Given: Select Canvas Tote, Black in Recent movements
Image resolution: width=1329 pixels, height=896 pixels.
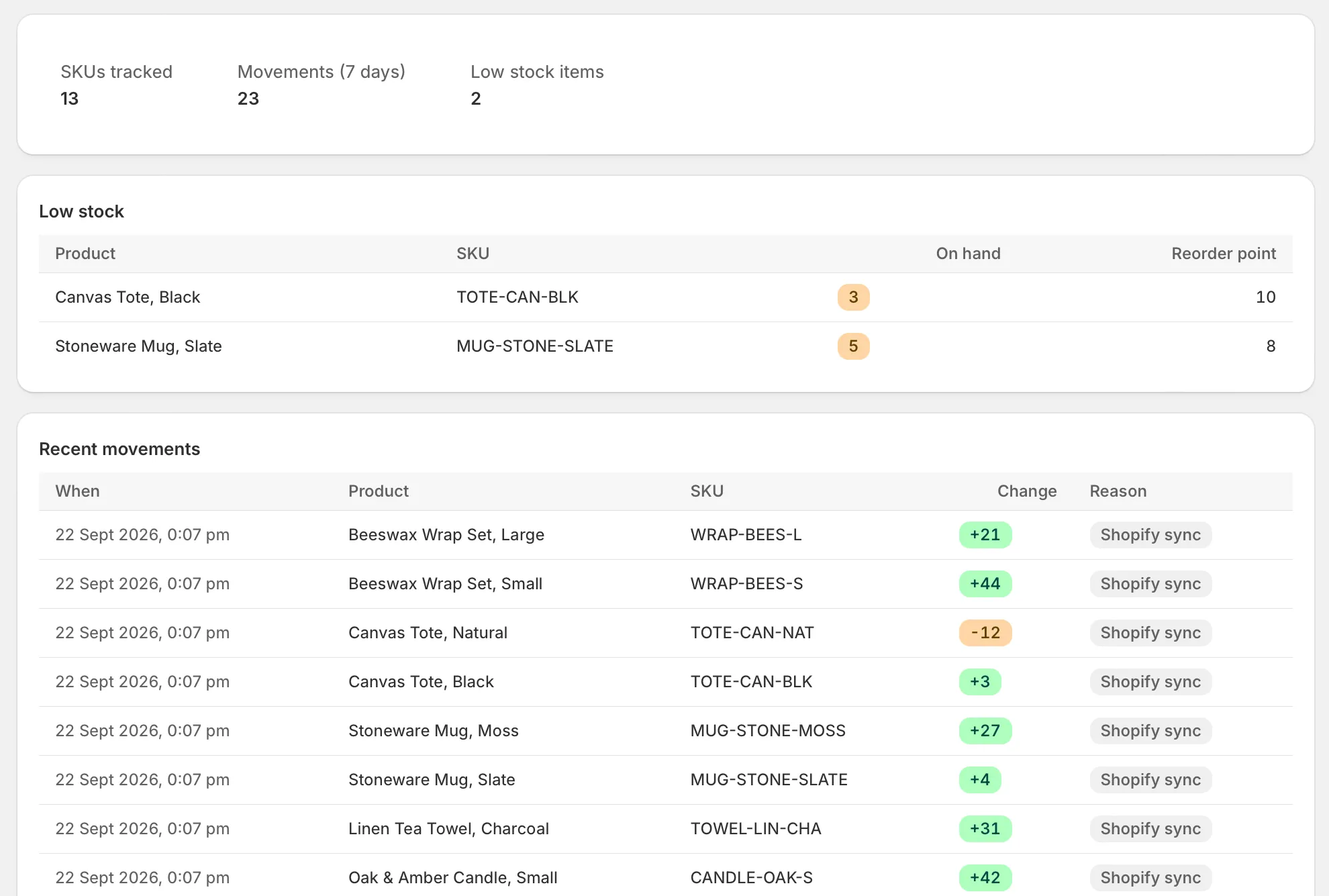Looking at the screenshot, I should click(421, 682).
